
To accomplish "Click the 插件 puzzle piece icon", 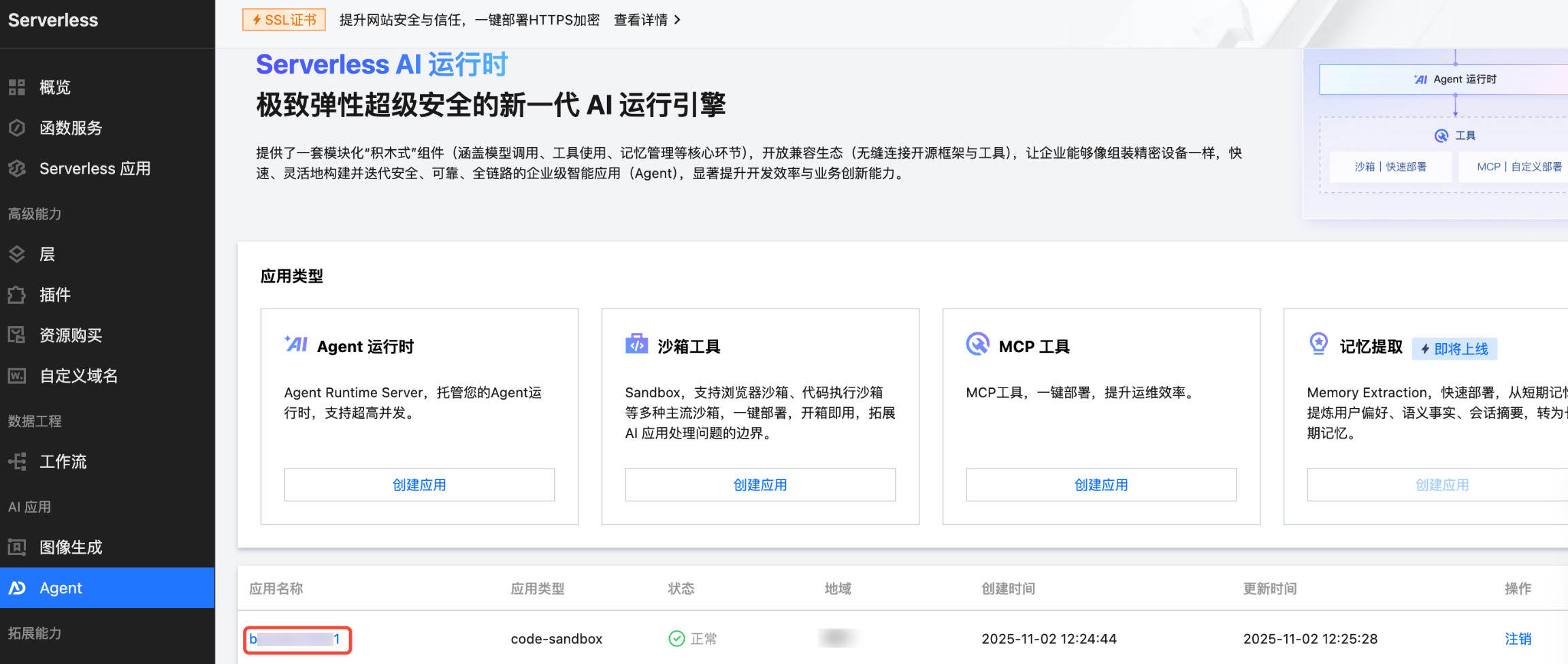I will (x=17, y=295).
